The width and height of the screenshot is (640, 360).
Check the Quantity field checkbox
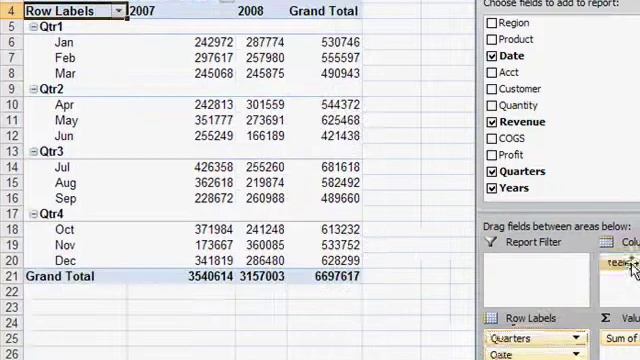492,105
